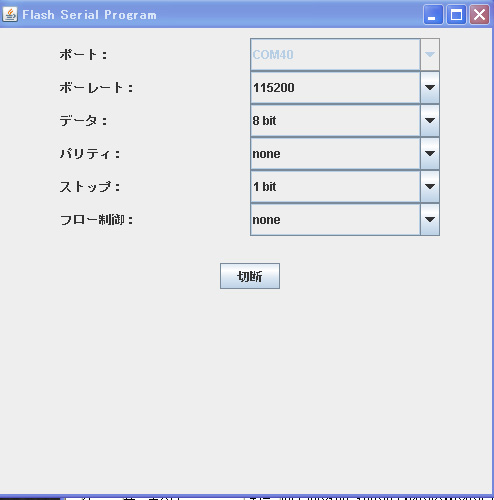Click the parity field showing none

click(335, 154)
